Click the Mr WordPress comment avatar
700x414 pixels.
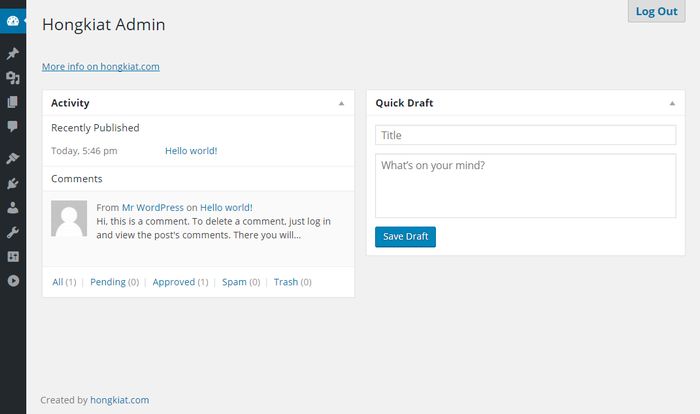tap(69, 218)
